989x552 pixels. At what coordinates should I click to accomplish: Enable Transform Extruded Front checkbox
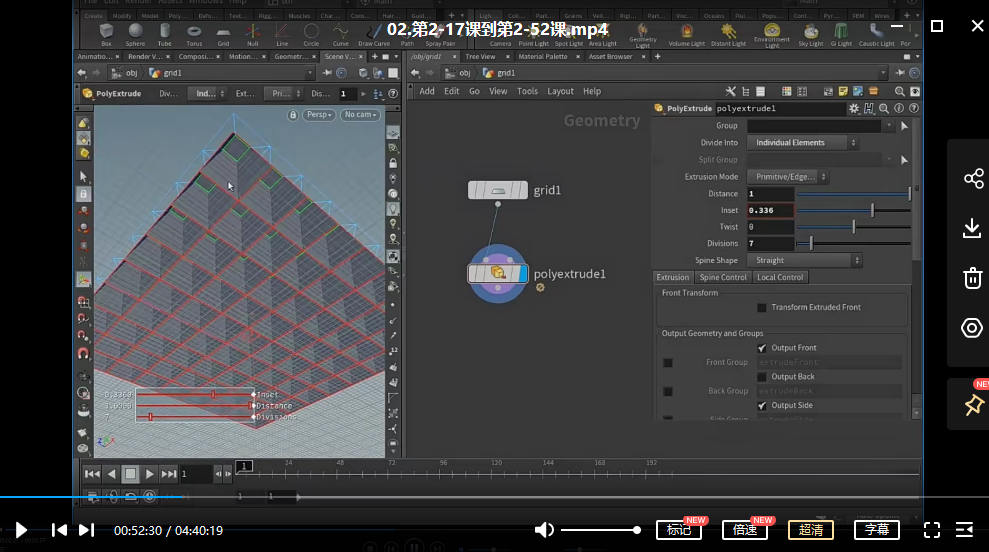coord(762,308)
